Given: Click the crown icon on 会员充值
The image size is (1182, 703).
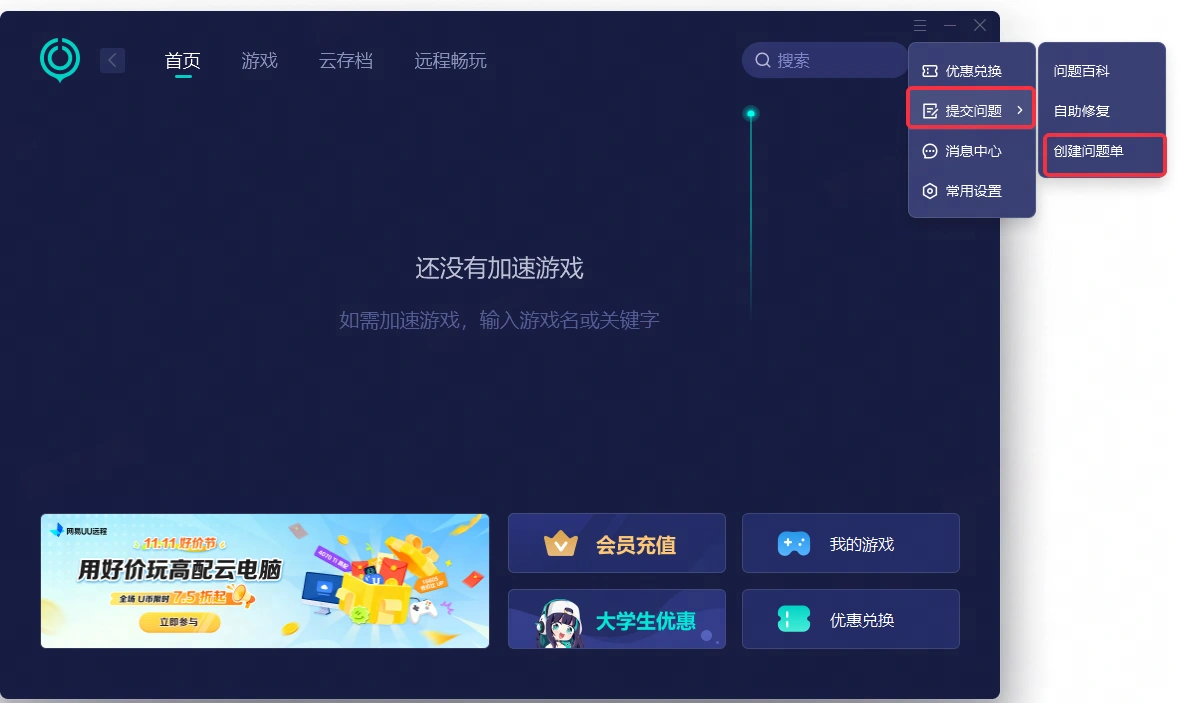Looking at the screenshot, I should click(561, 544).
